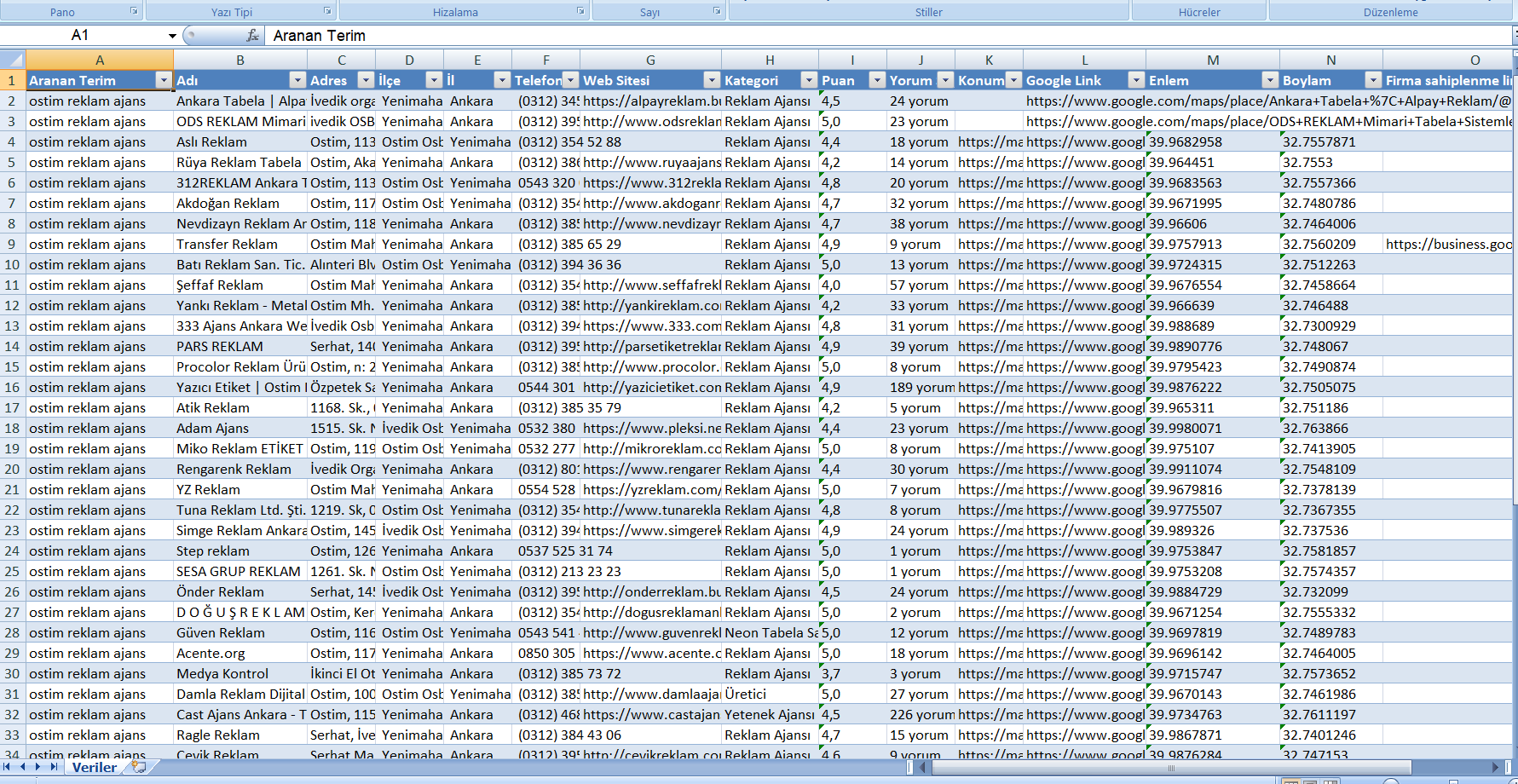This screenshot has height=784, width=1518.
Task: Select cell with 'Şeffaf Reklam'
Action: 240,285
